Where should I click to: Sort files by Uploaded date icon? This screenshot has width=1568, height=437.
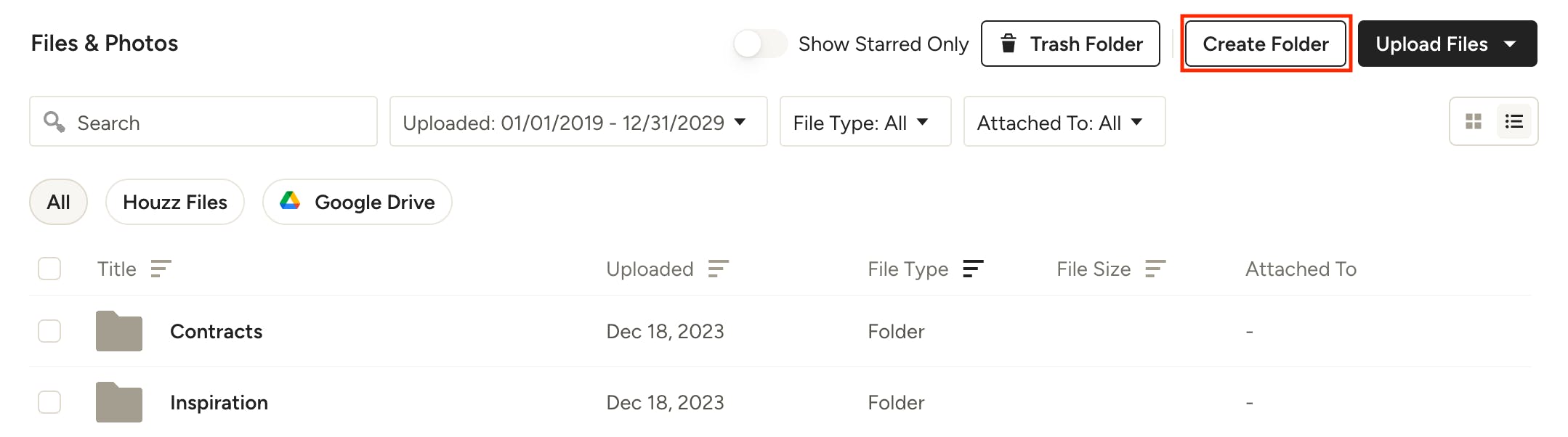pyautogui.click(x=718, y=269)
